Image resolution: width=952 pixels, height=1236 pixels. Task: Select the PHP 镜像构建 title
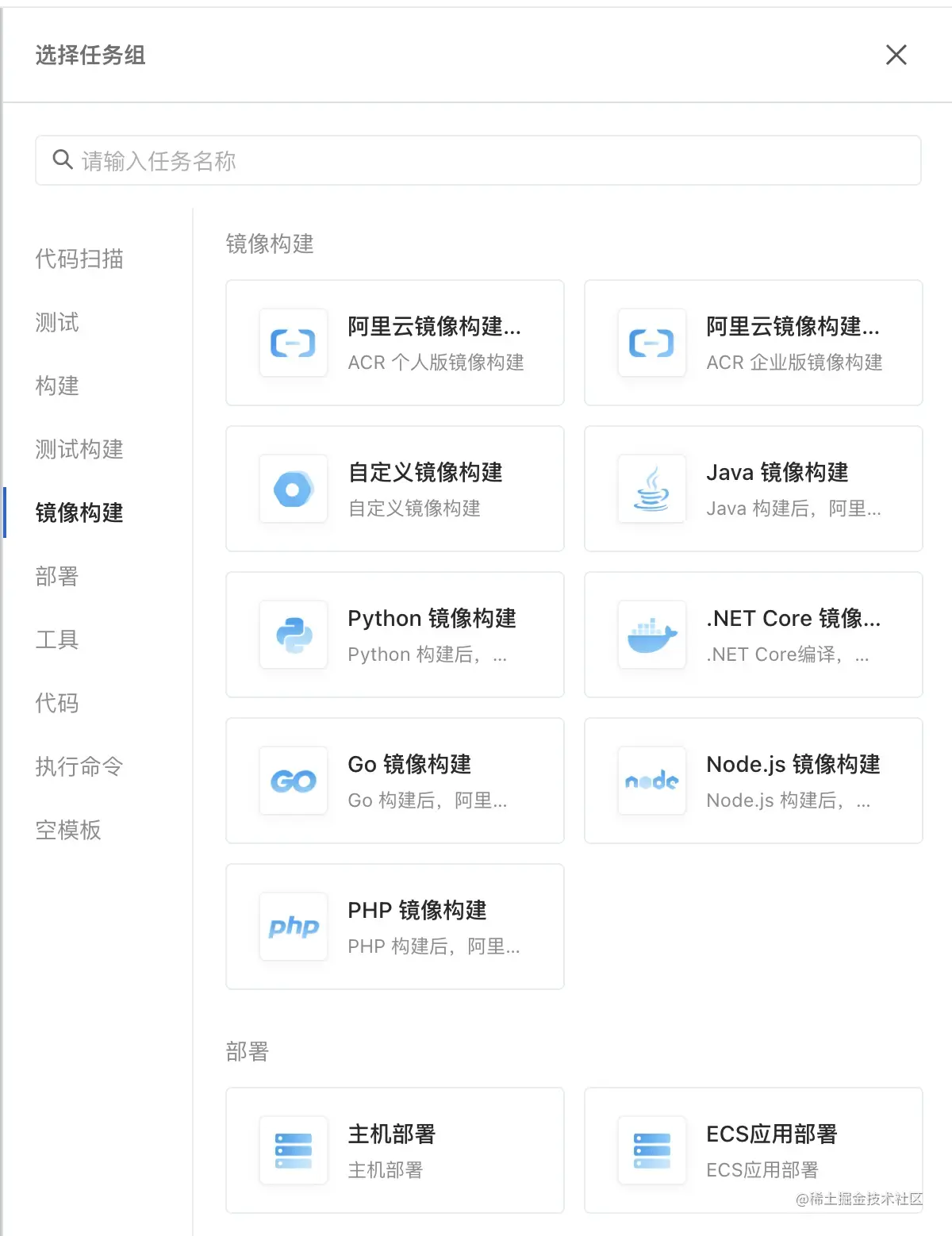pos(417,910)
